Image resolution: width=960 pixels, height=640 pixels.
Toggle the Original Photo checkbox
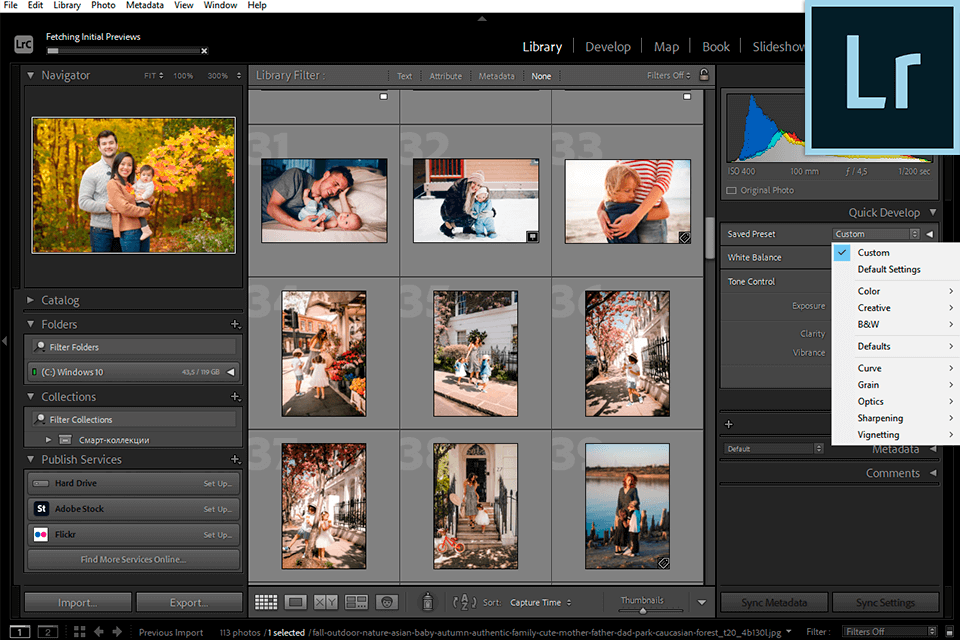(731, 190)
